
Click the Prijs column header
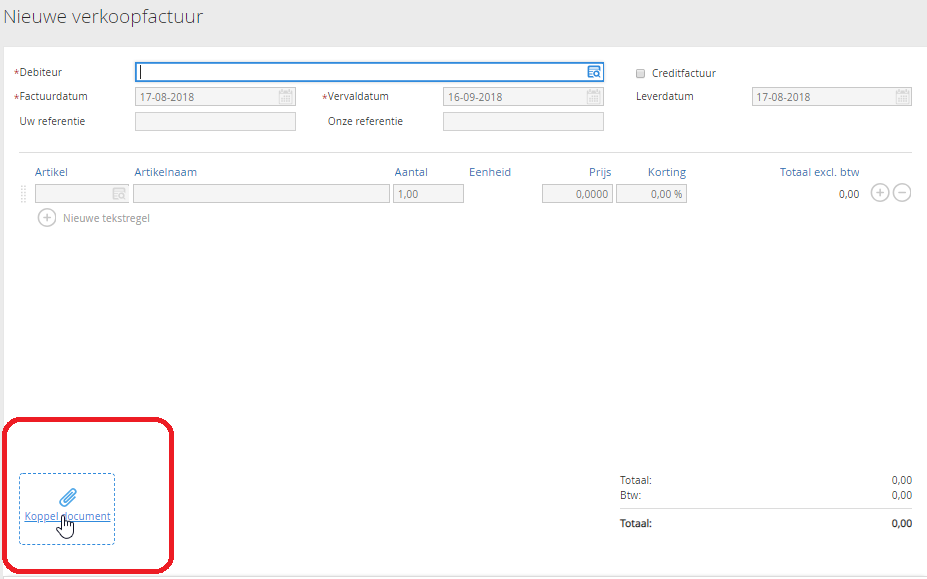point(600,172)
